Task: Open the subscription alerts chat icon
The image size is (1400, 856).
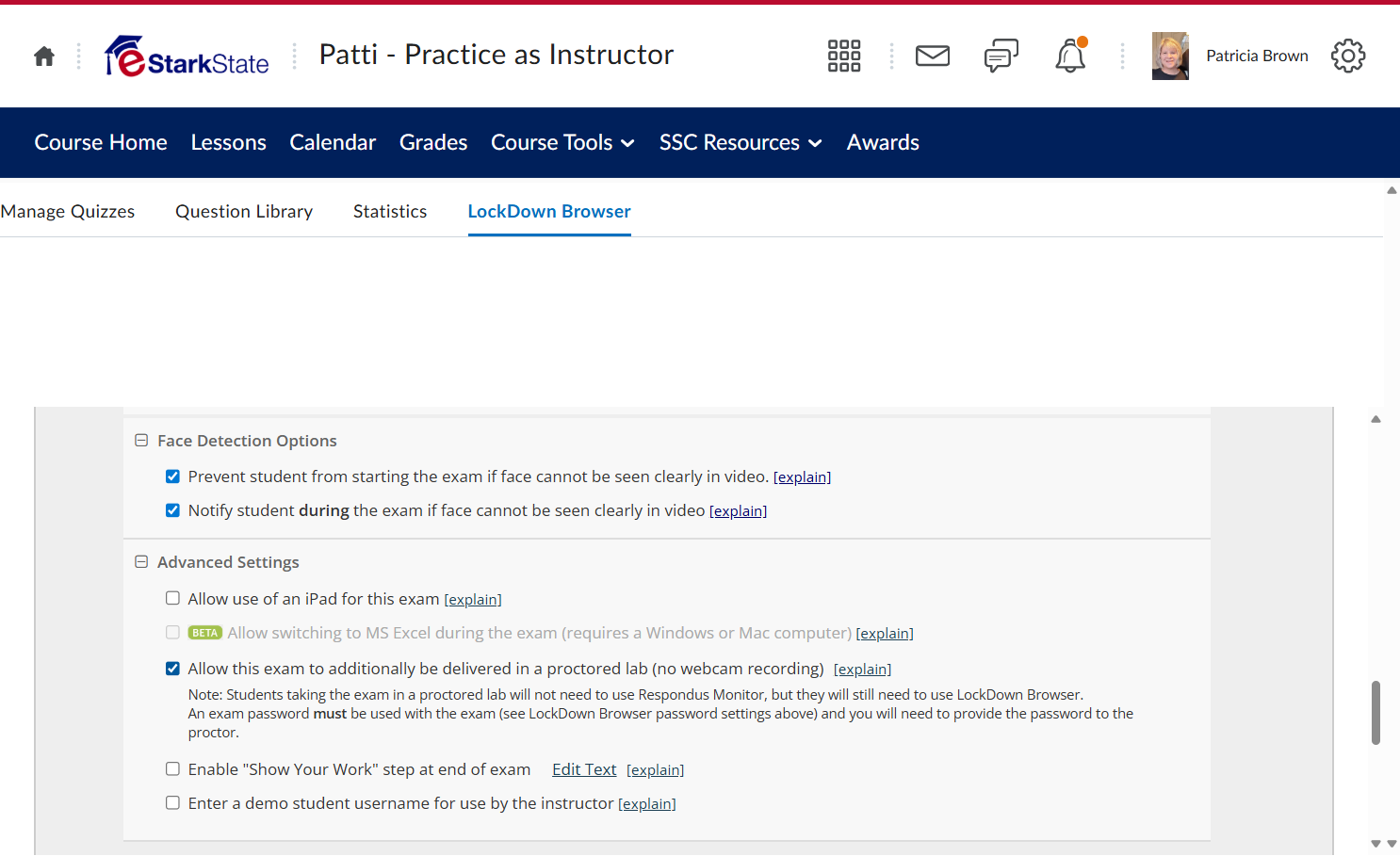Action: pyautogui.click(x=1001, y=57)
